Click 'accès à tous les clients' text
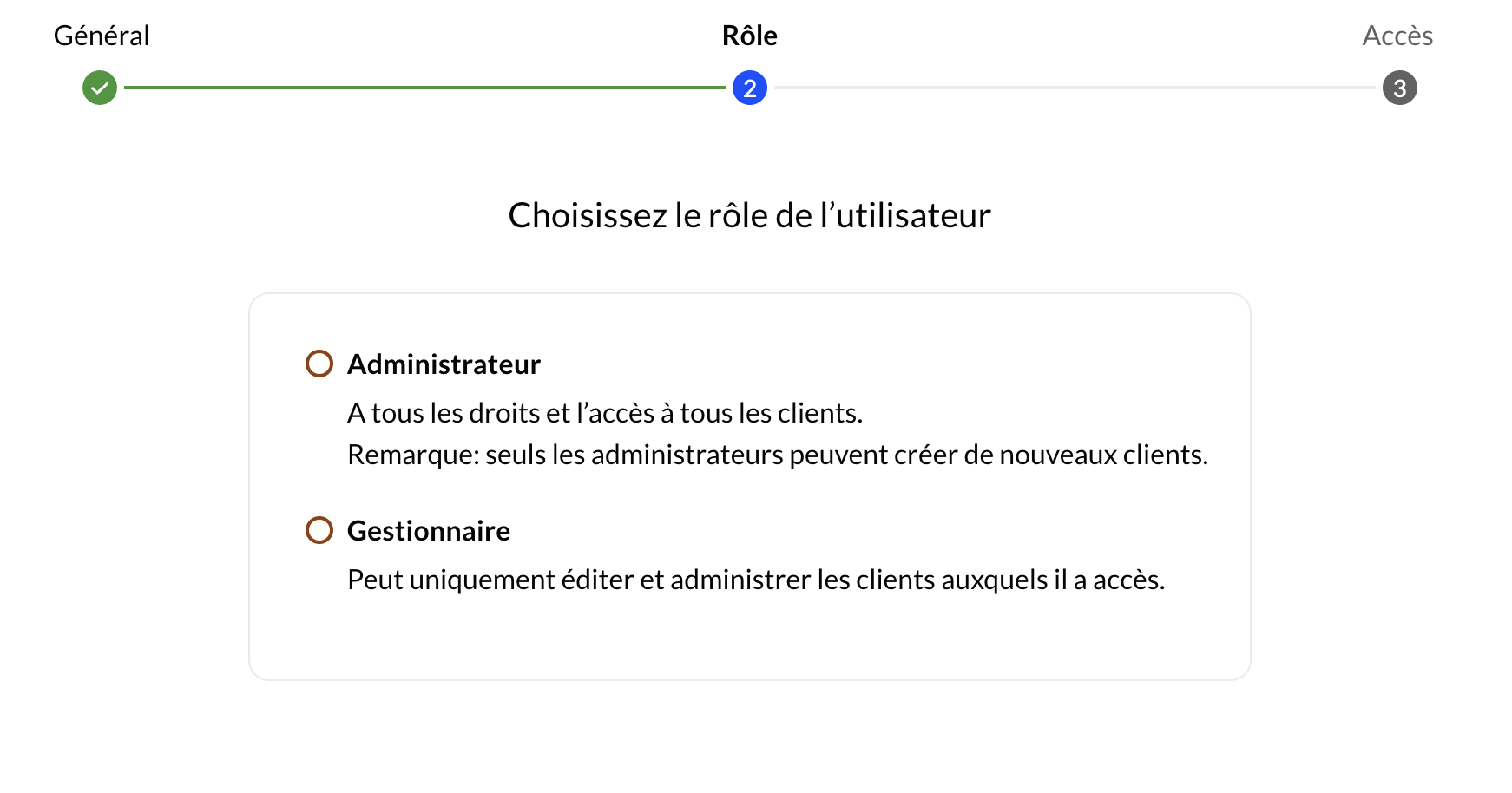The image size is (1512, 793). point(720,413)
